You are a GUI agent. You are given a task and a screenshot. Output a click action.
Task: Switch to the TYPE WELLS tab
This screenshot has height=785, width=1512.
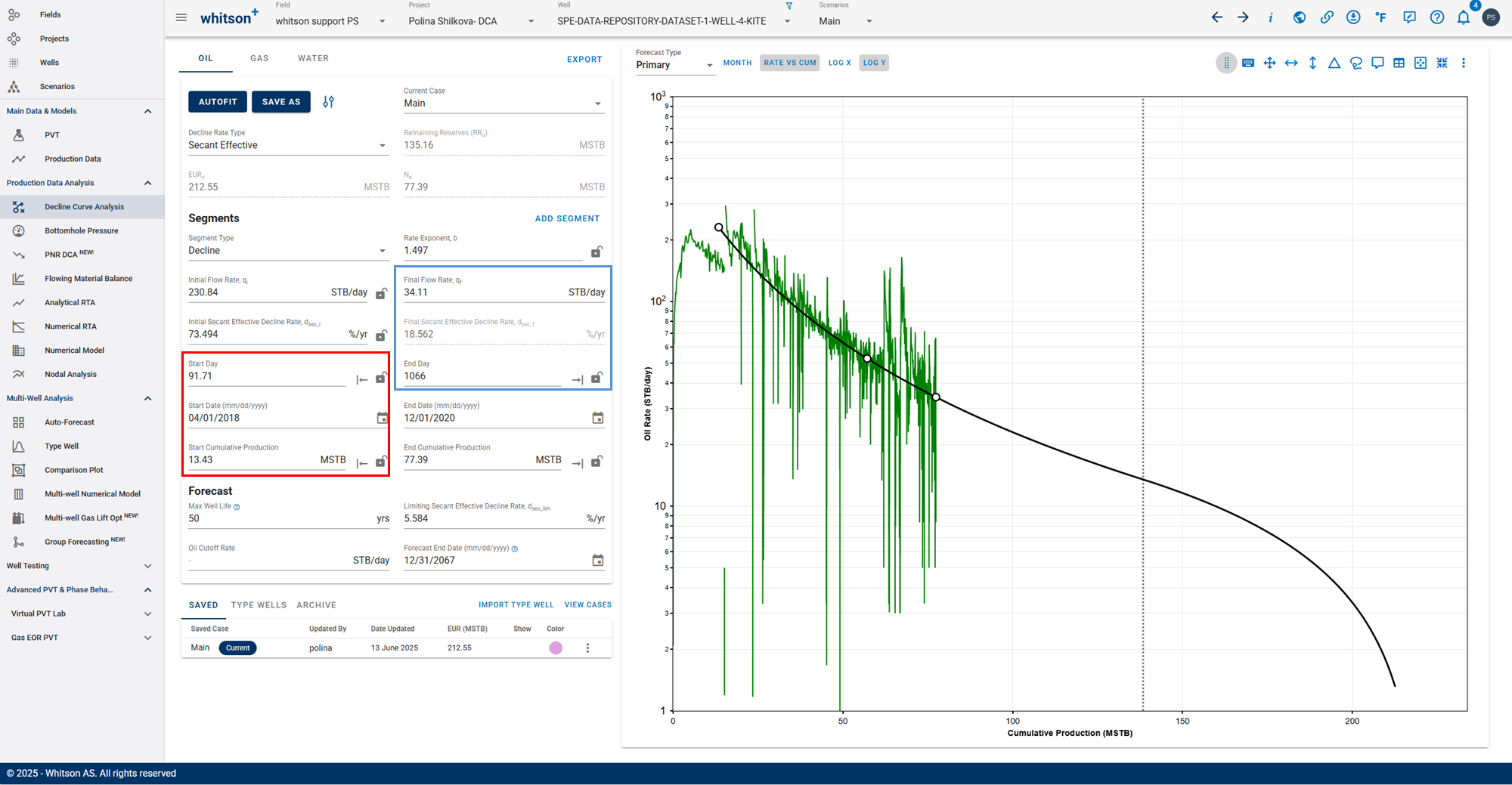coord(259,605)
